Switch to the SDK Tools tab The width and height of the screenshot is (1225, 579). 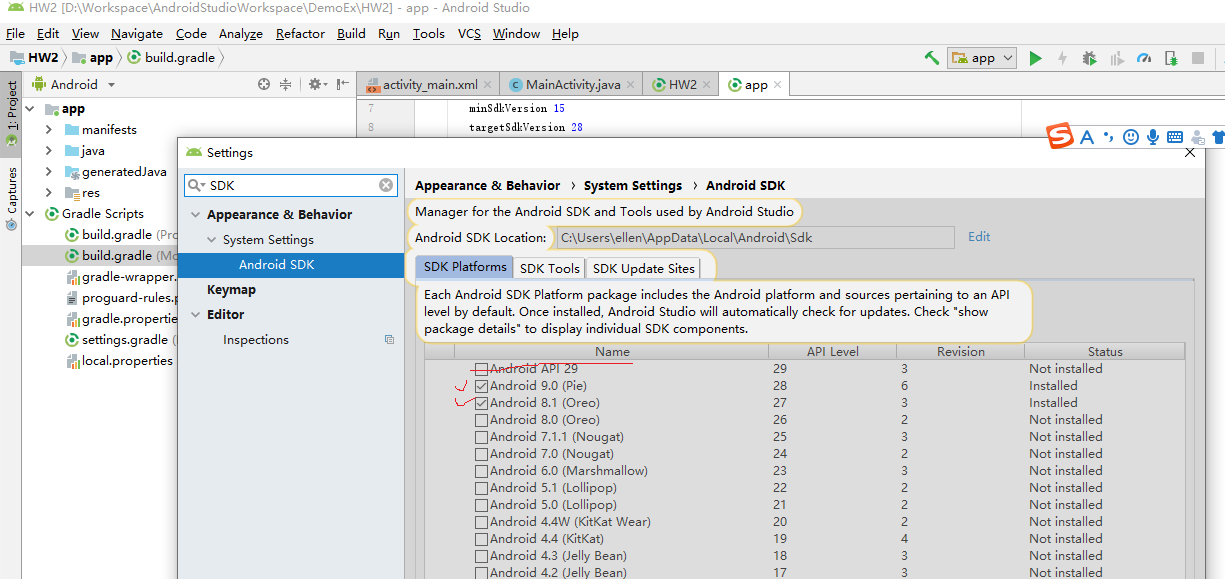tap(550, 268)
